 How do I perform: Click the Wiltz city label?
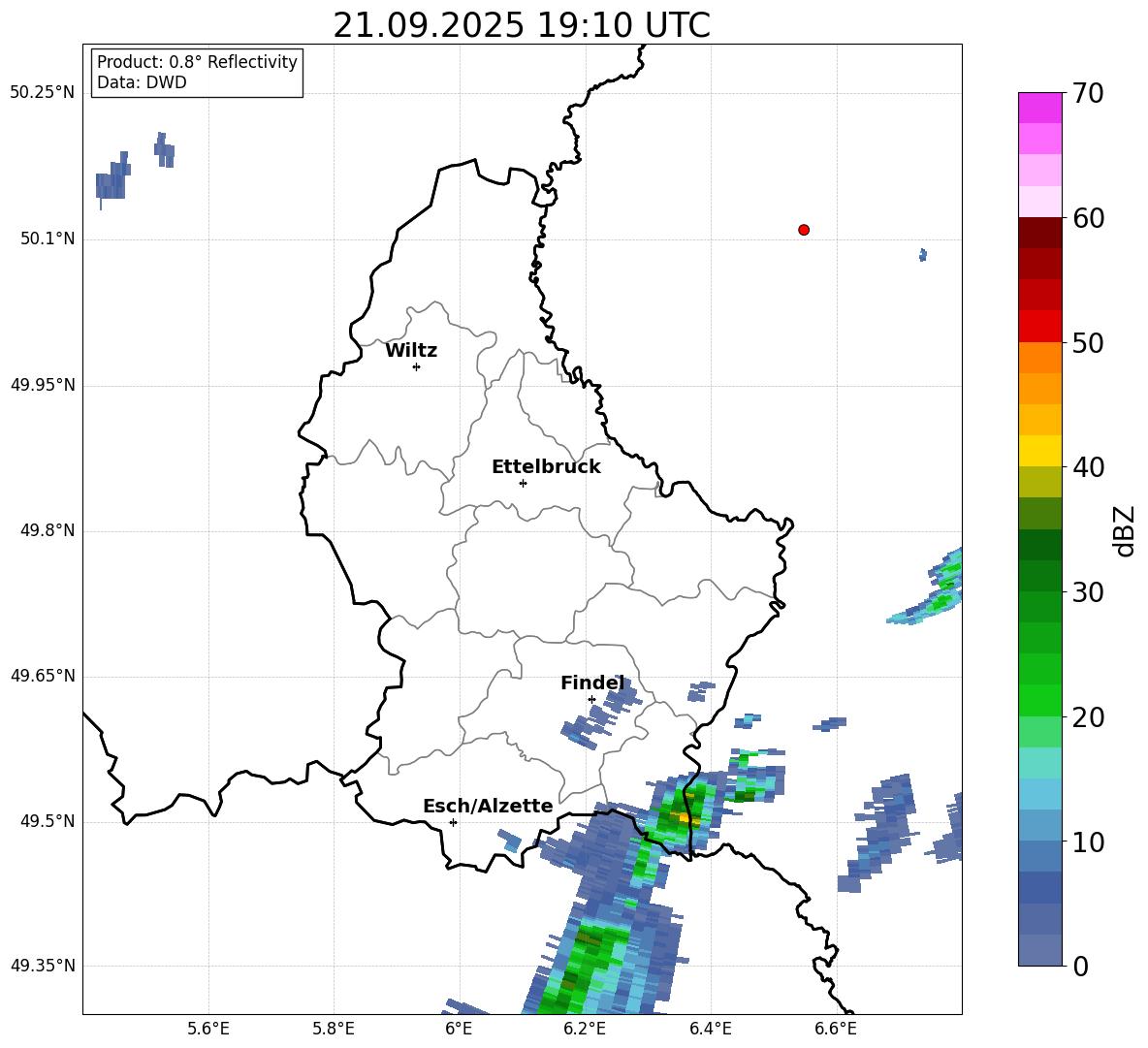point(411,351)
